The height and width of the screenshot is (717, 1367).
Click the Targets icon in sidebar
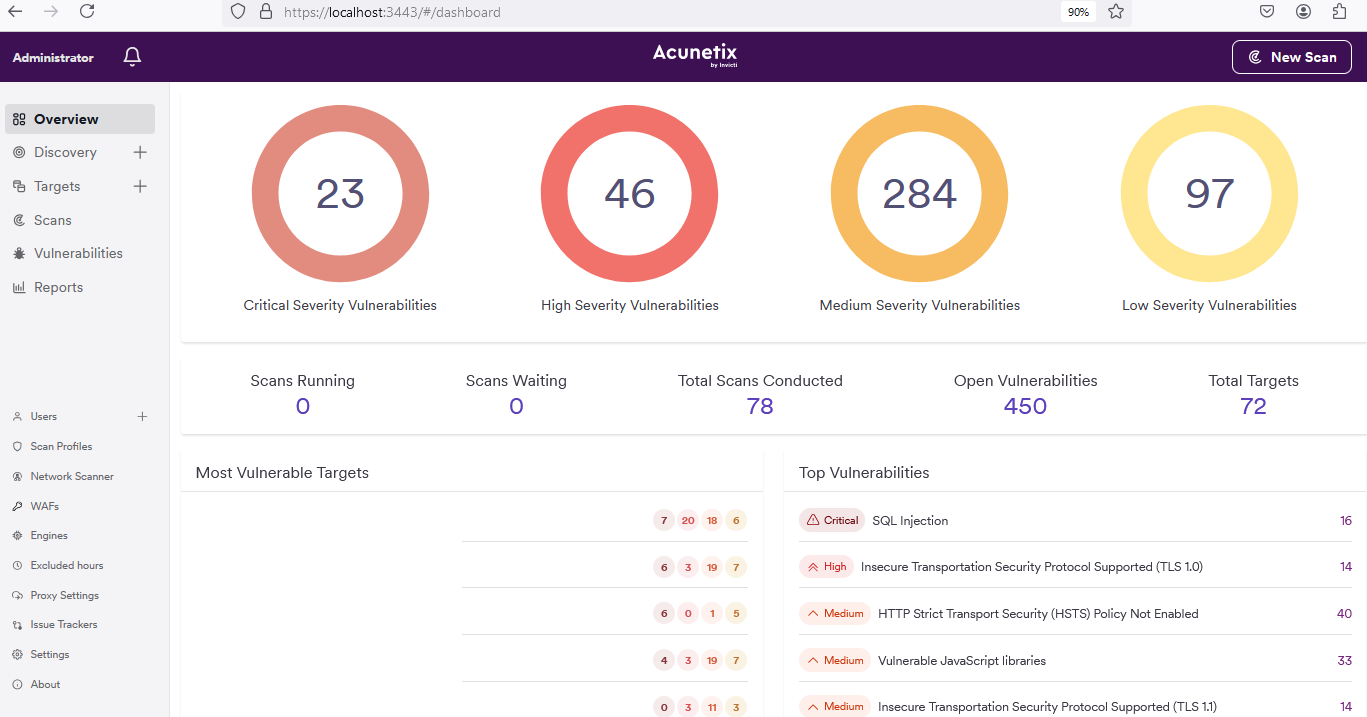click(x=18, y=186)
